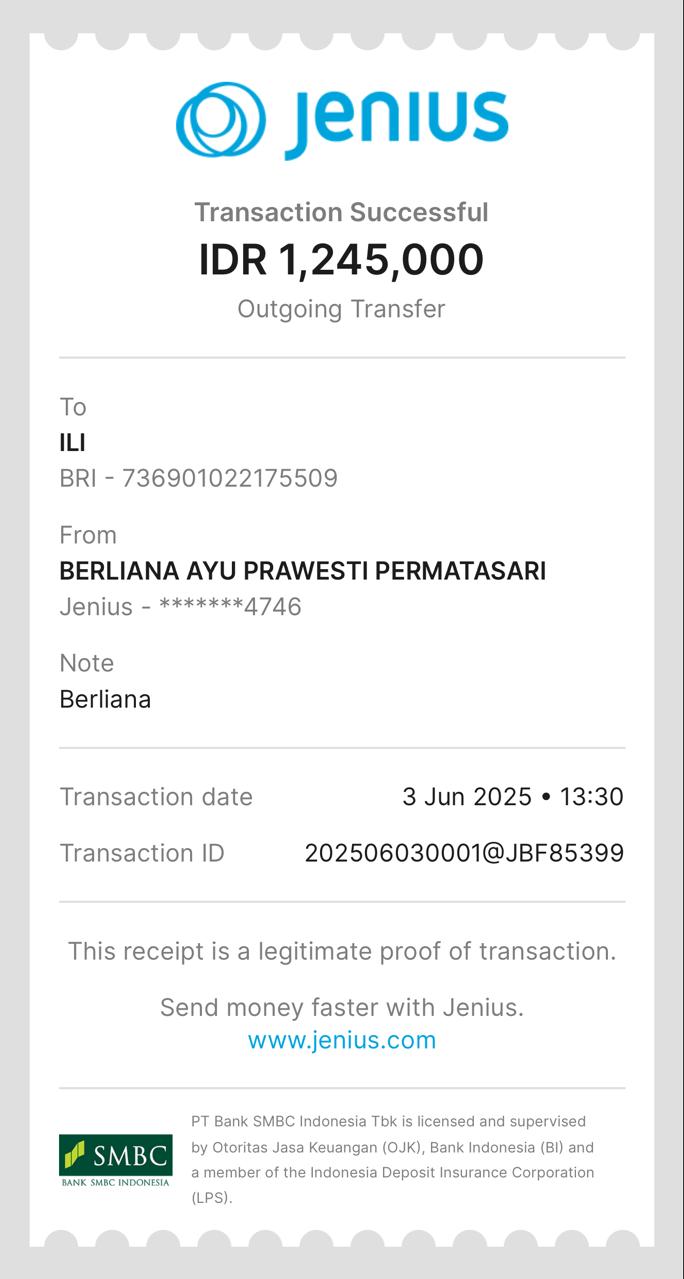Click the SMBC Bank Indonesia logo
Image resolution: width=684 pixels, height=1279 pixels.
(115, 1160)
